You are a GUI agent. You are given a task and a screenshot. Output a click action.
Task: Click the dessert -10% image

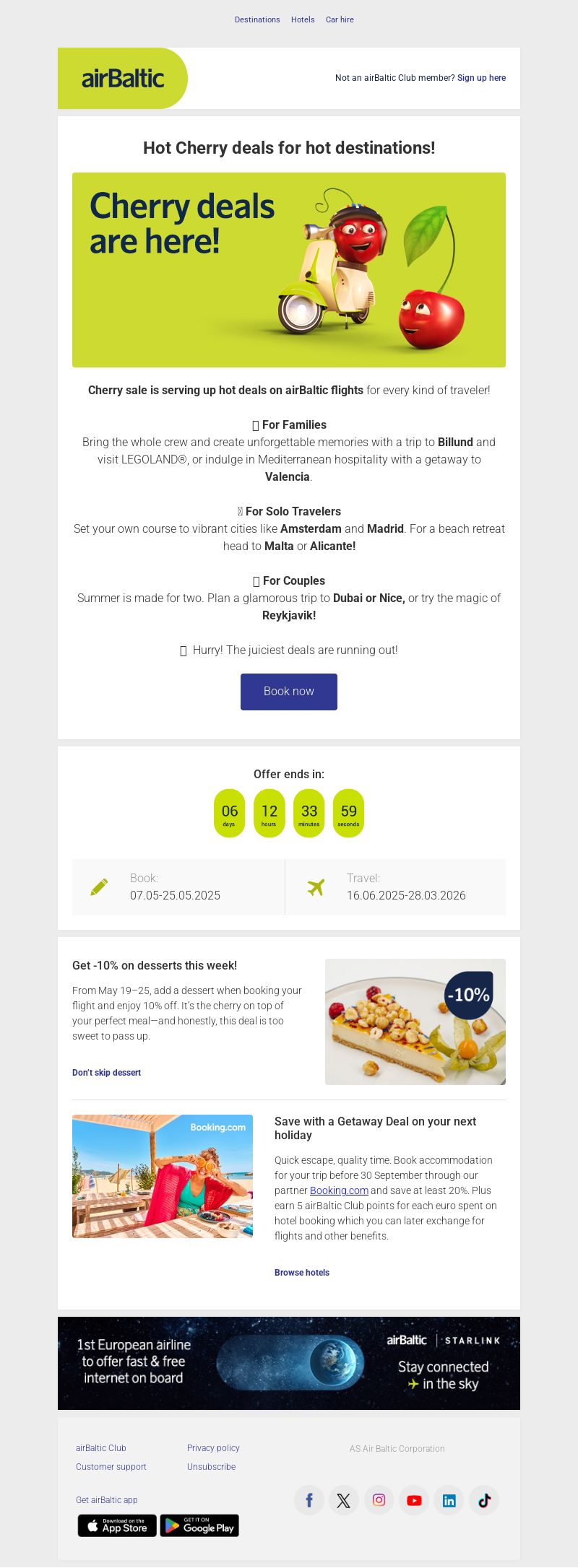[x=415, y=1022]
